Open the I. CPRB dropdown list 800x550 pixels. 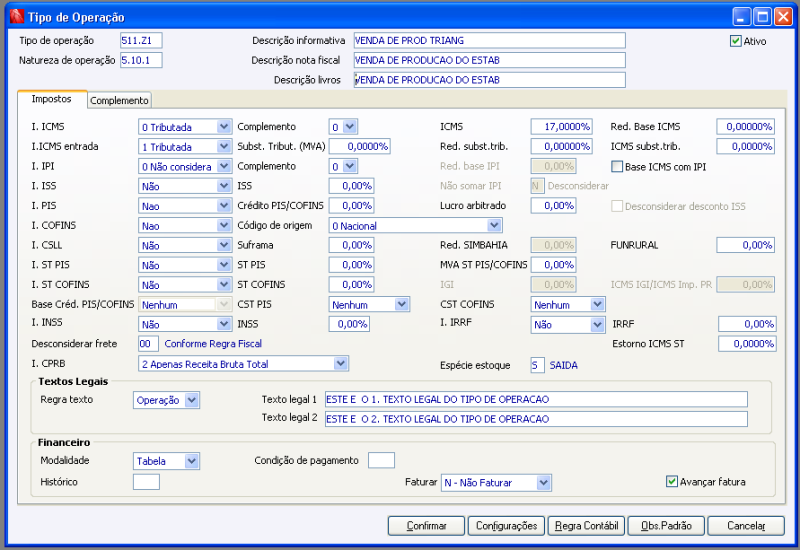coord(341,363)
